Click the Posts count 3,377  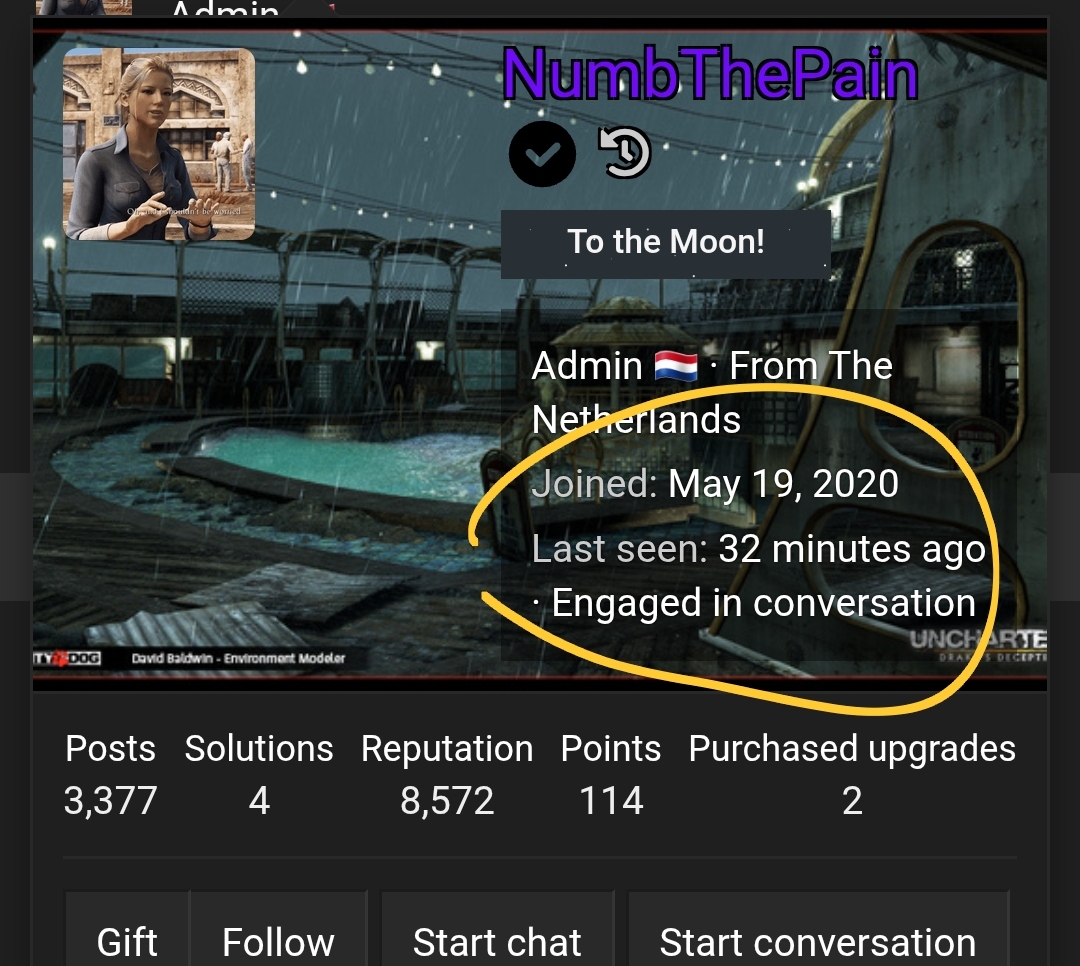point(110,801)
